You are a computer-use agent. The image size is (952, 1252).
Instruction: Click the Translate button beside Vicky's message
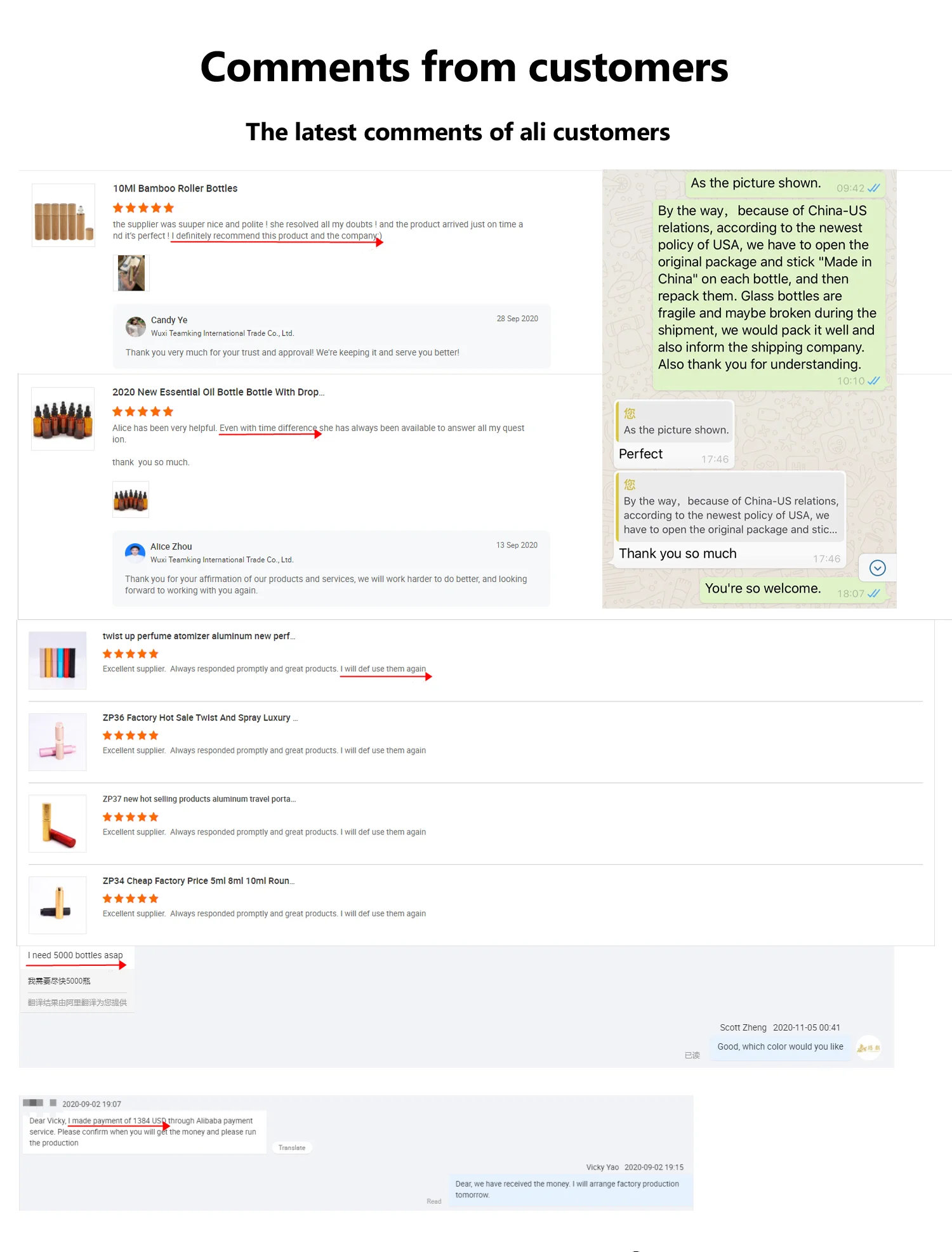(292, 1147)
